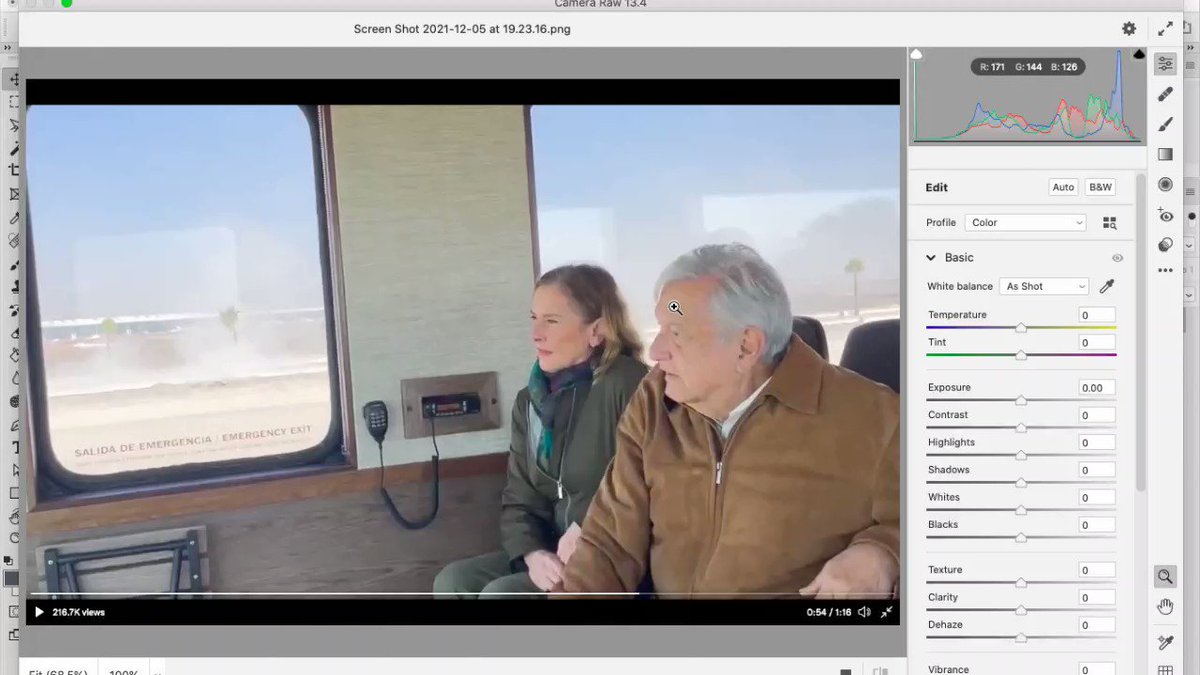Screen dimensions: 1200x675
Task: Select Photoshop Type tool in left toolbar
Action: click(x=14, y=448)
